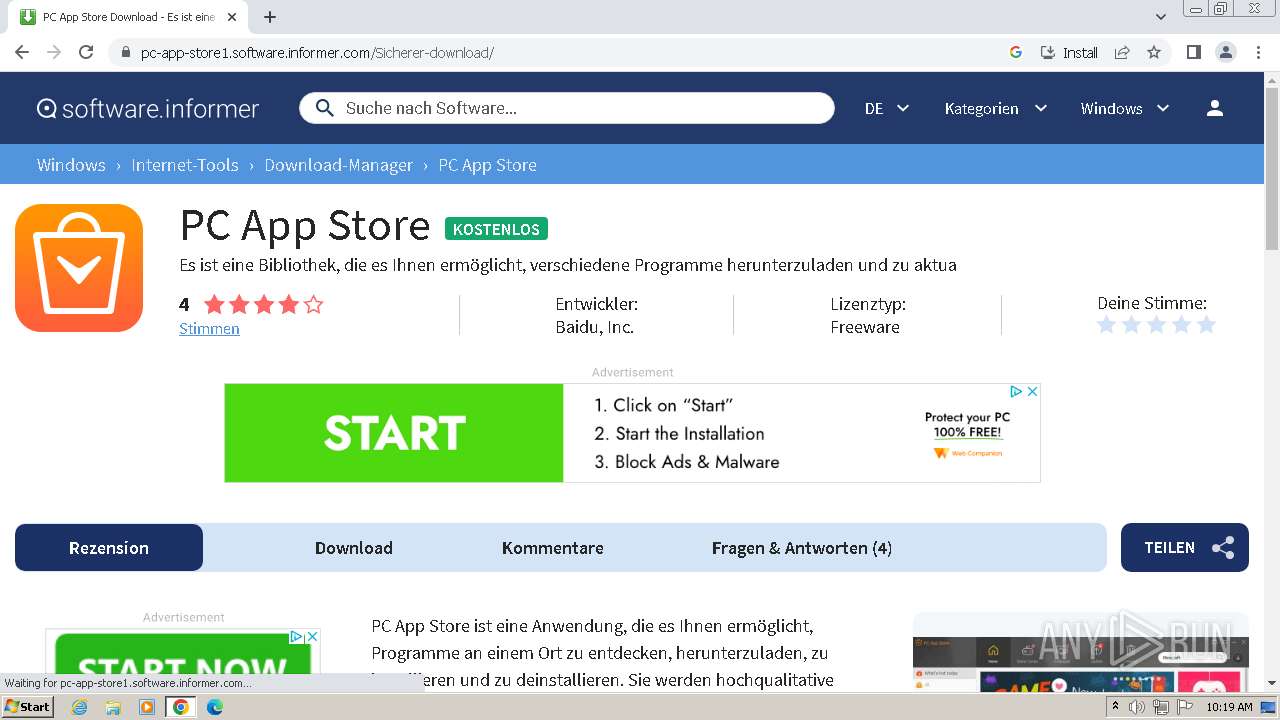
Task: Close the banner ad with X icon
Action: click(1032, 392)
